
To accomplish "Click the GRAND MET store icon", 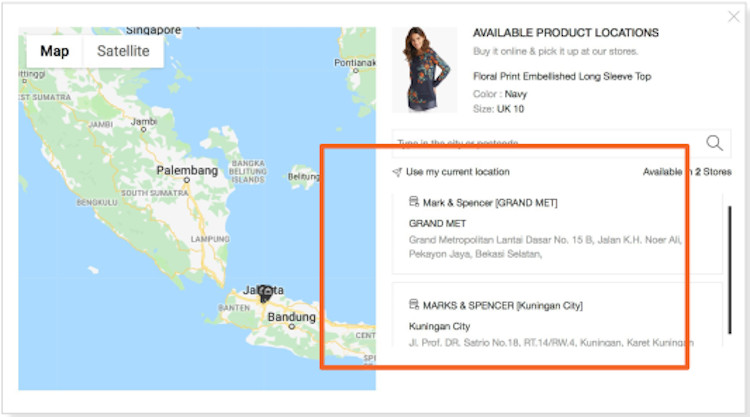I will (x=414, y=202).
